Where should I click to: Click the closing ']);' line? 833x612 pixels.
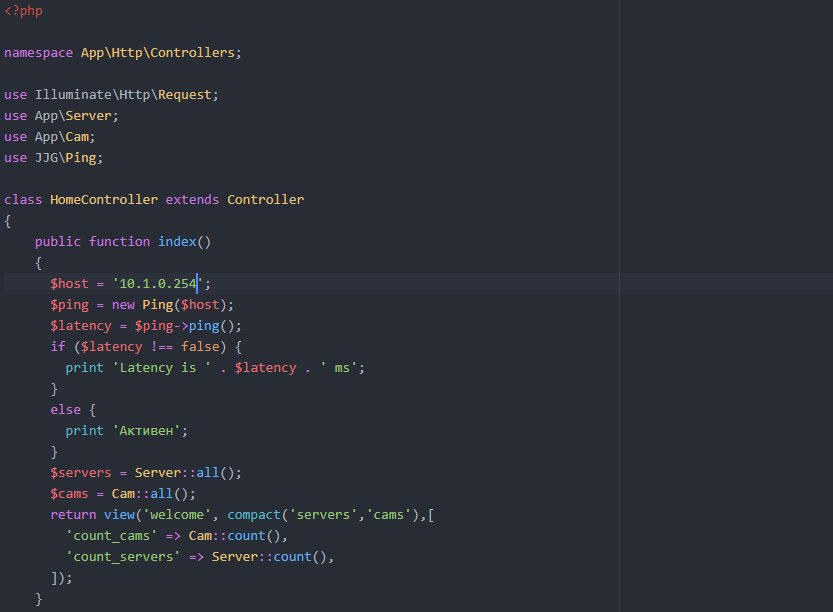point(61,577)
